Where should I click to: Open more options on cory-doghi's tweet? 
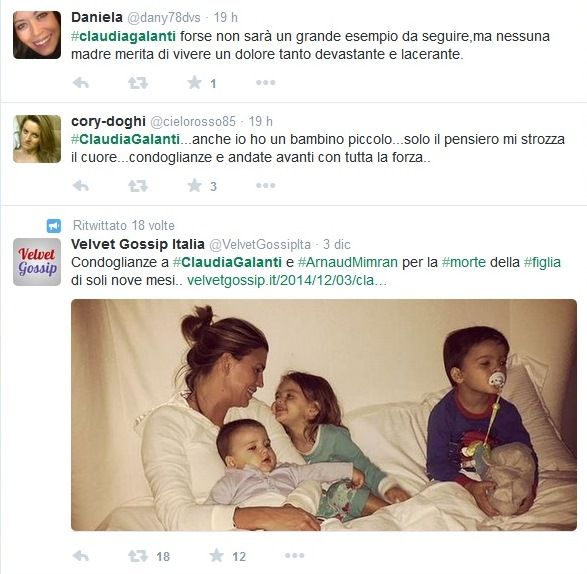coord(265,185)
